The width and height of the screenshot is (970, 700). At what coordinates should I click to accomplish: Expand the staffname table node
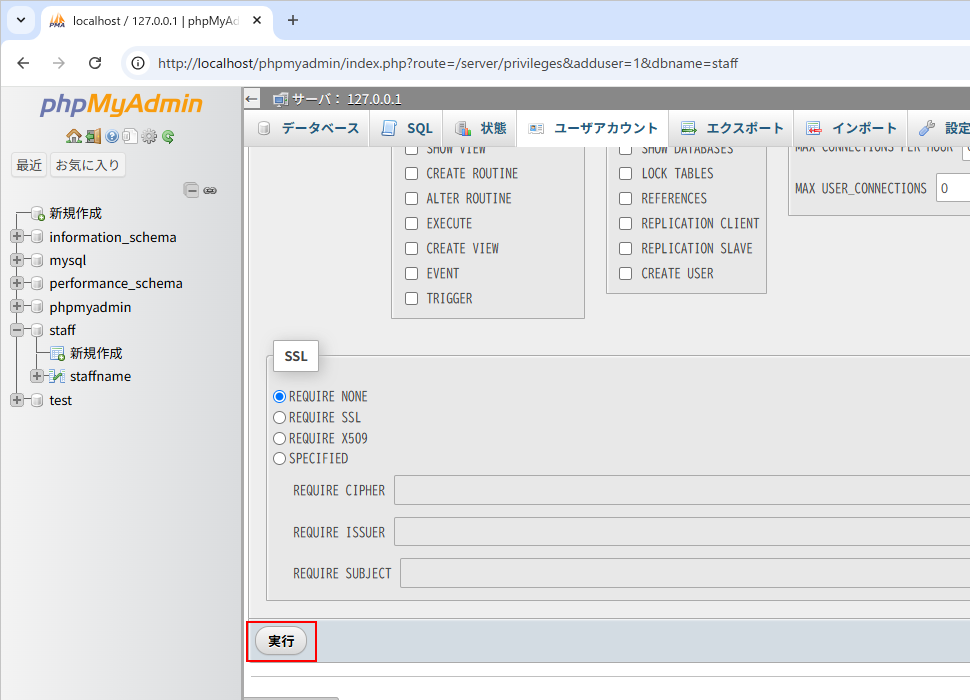click(x=37, y=376)
